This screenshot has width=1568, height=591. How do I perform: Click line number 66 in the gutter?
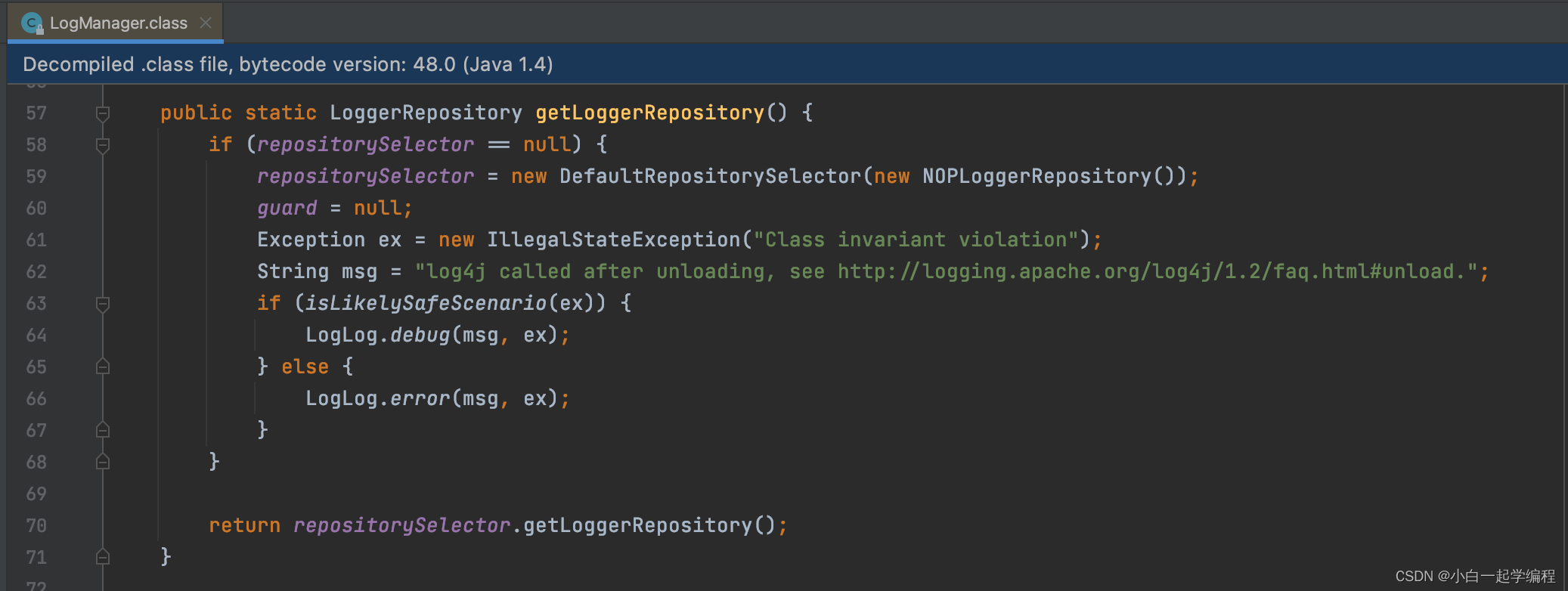36,399
